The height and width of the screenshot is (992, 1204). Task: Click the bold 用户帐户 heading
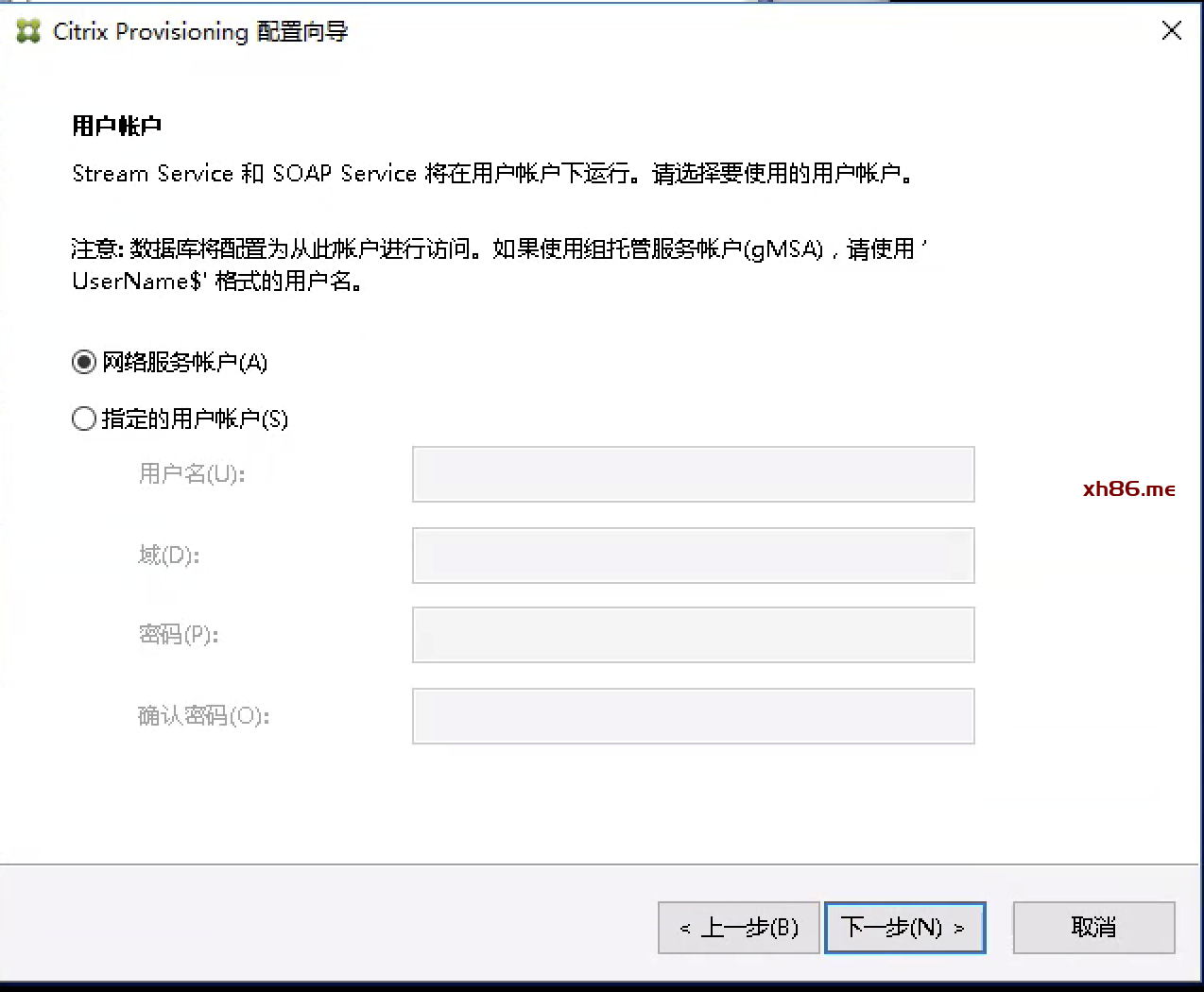(117, 126)
